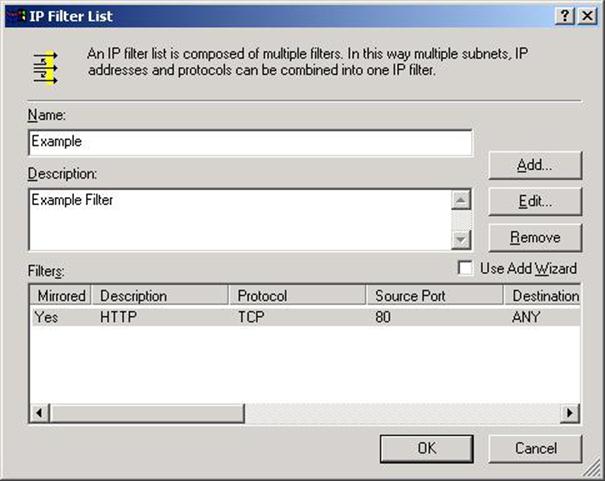
Task: Sort by the Protocol column header
Action: 297,296
